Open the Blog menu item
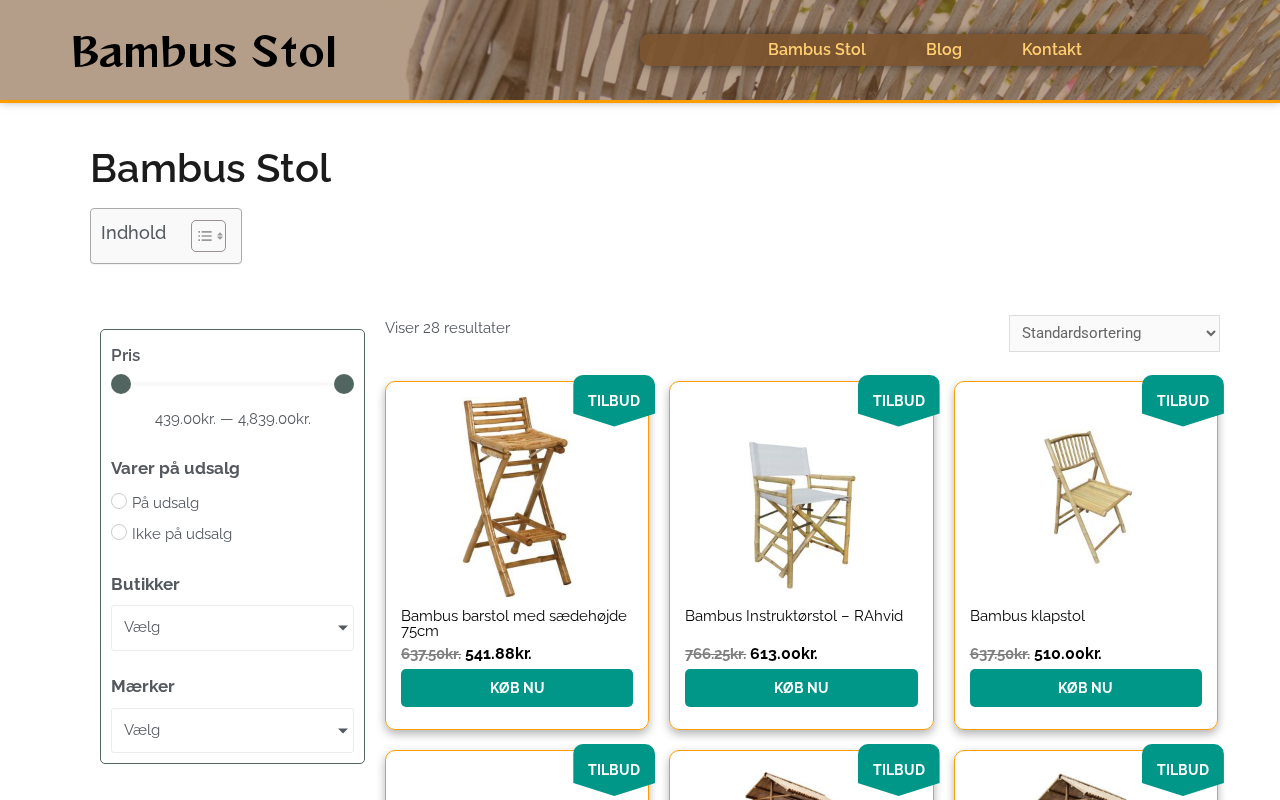1280x800 pixels. click(944, 50)
